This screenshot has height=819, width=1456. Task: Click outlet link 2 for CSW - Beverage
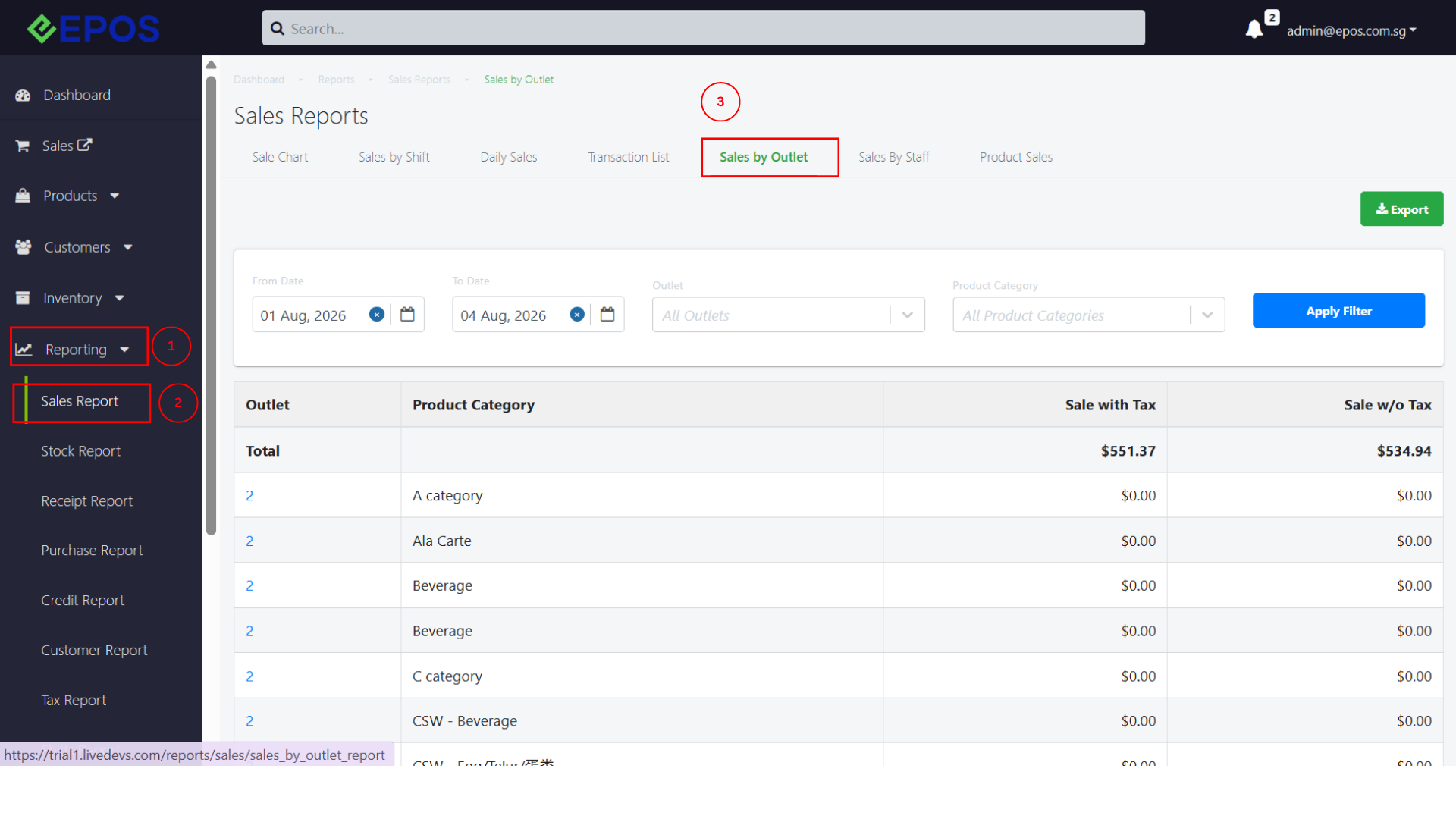(x=249, y=721)
